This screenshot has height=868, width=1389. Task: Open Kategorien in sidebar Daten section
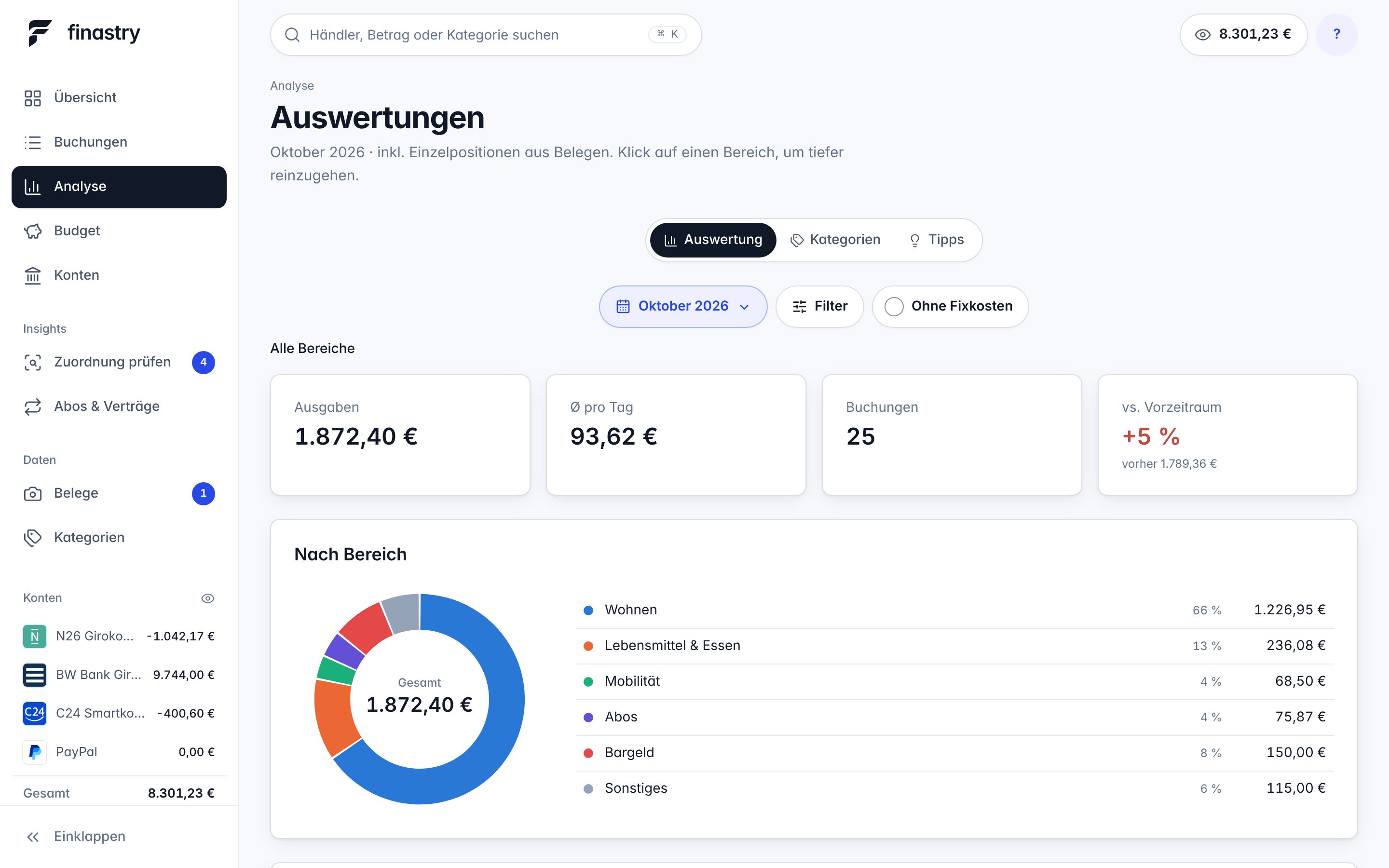119,538
